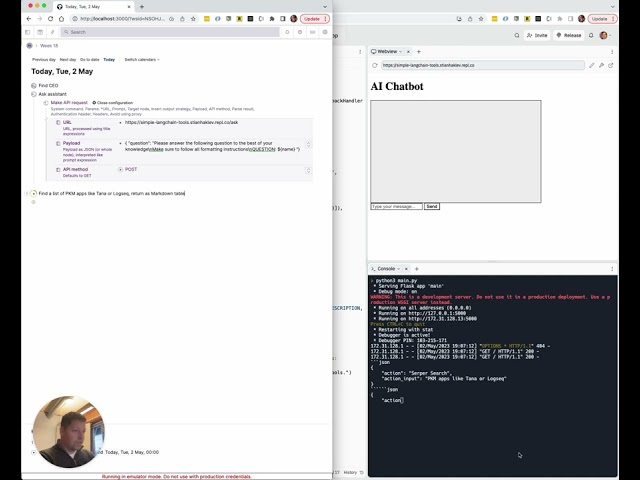Open Tana notifications bell icon near search
The width and height of the screenshot is (640, 480).
[x=287, y=32]
